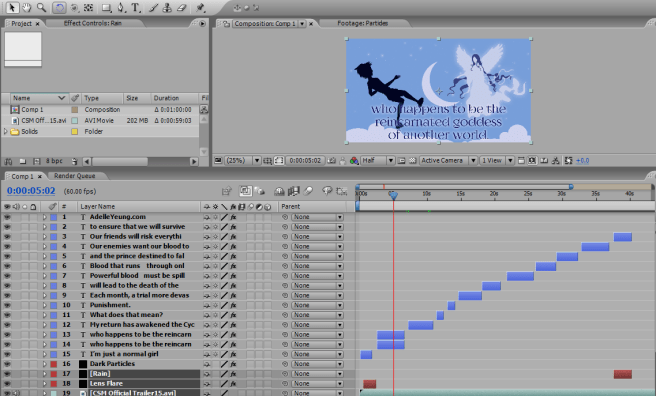Toggle the Frame Blending enable switch in timeline
This screenshot has height=396, width=656.
point(293,191)
